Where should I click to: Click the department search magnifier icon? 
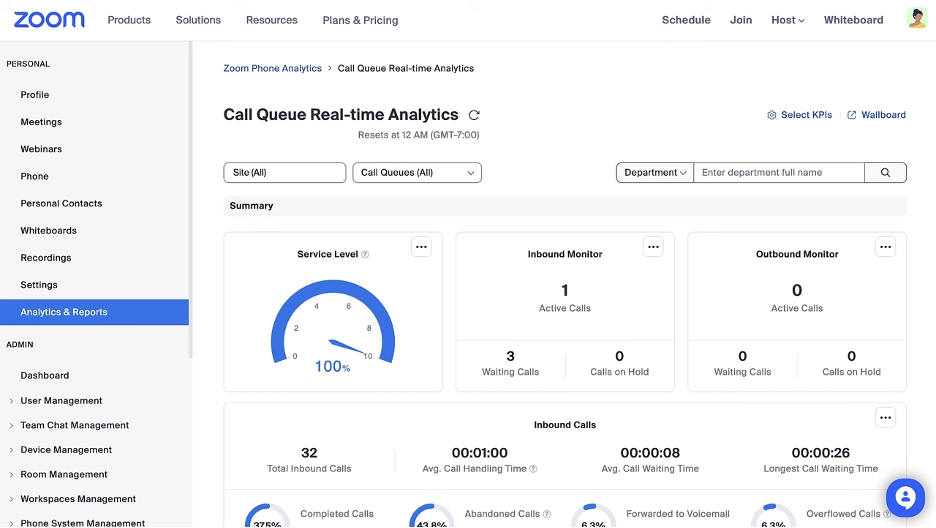(885, 173)
